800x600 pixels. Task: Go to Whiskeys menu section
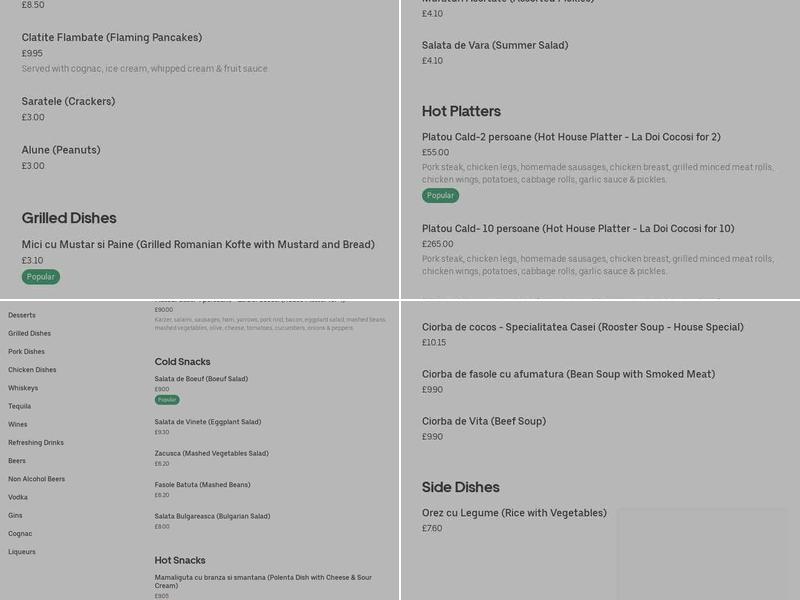[23, 388]
